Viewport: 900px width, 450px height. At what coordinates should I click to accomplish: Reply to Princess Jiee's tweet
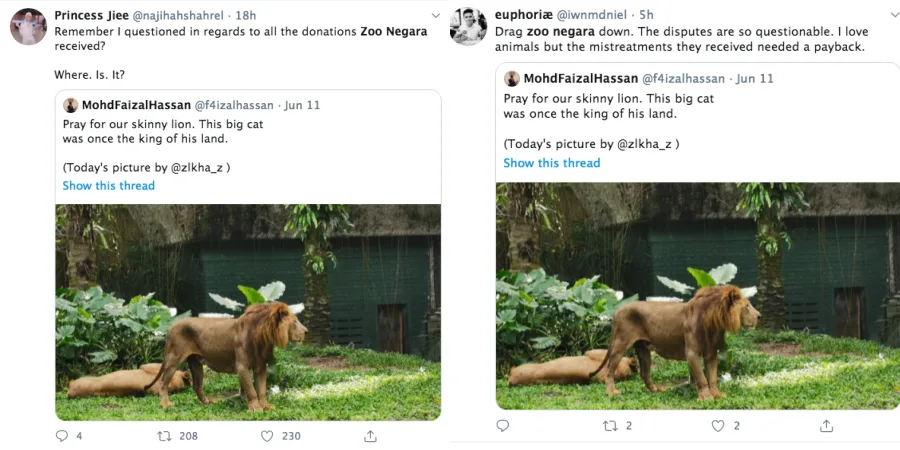[x=62, y=436]
